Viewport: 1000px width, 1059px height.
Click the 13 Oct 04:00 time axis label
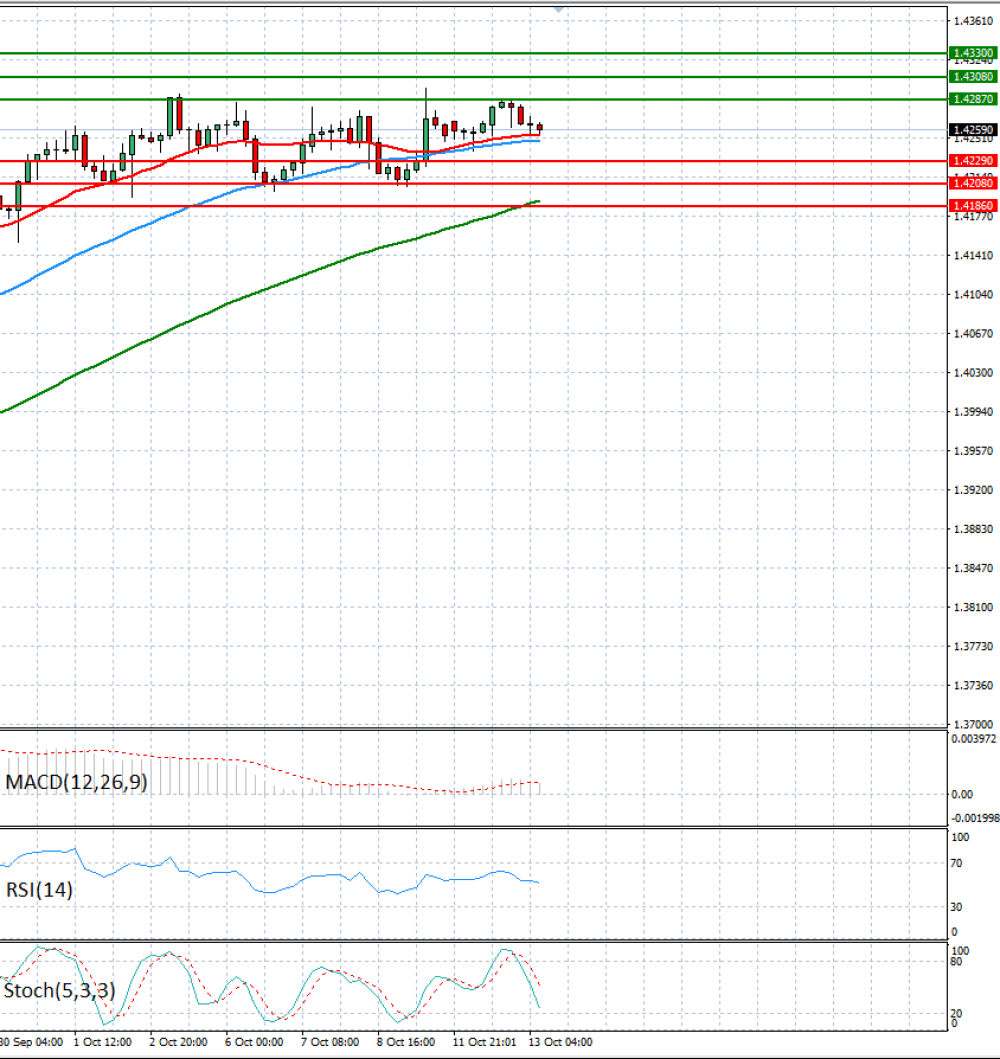pyautogui.click(x=560, y=1042)
